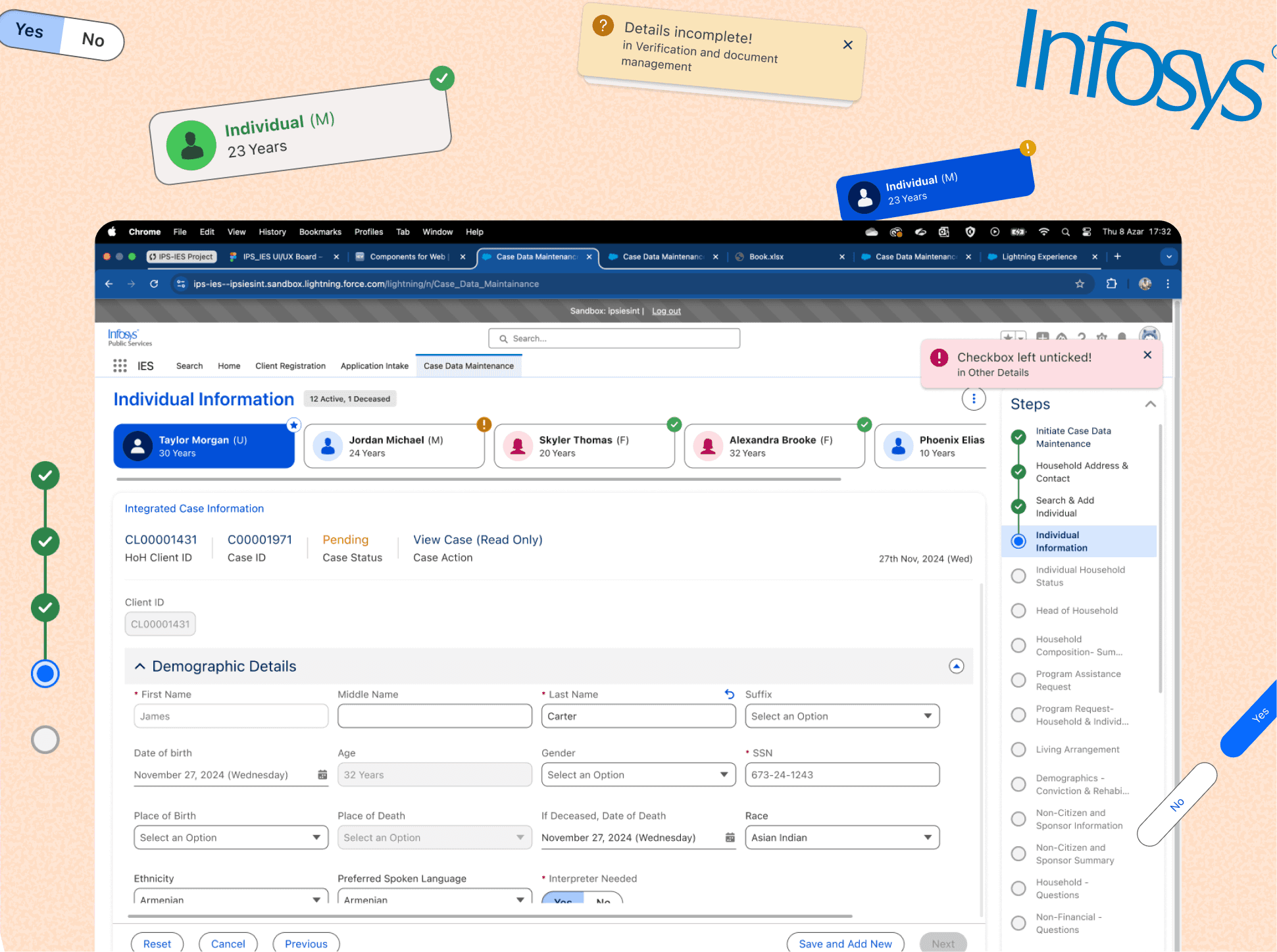Click the SSN input field
Image resolution: width=1277 pixels, height=952 pixels.
841,775
